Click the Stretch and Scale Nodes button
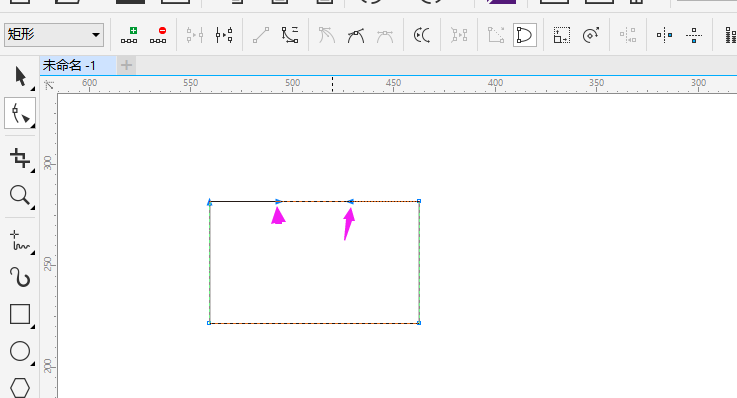This screenshot has width=737, height=398. 562,35
